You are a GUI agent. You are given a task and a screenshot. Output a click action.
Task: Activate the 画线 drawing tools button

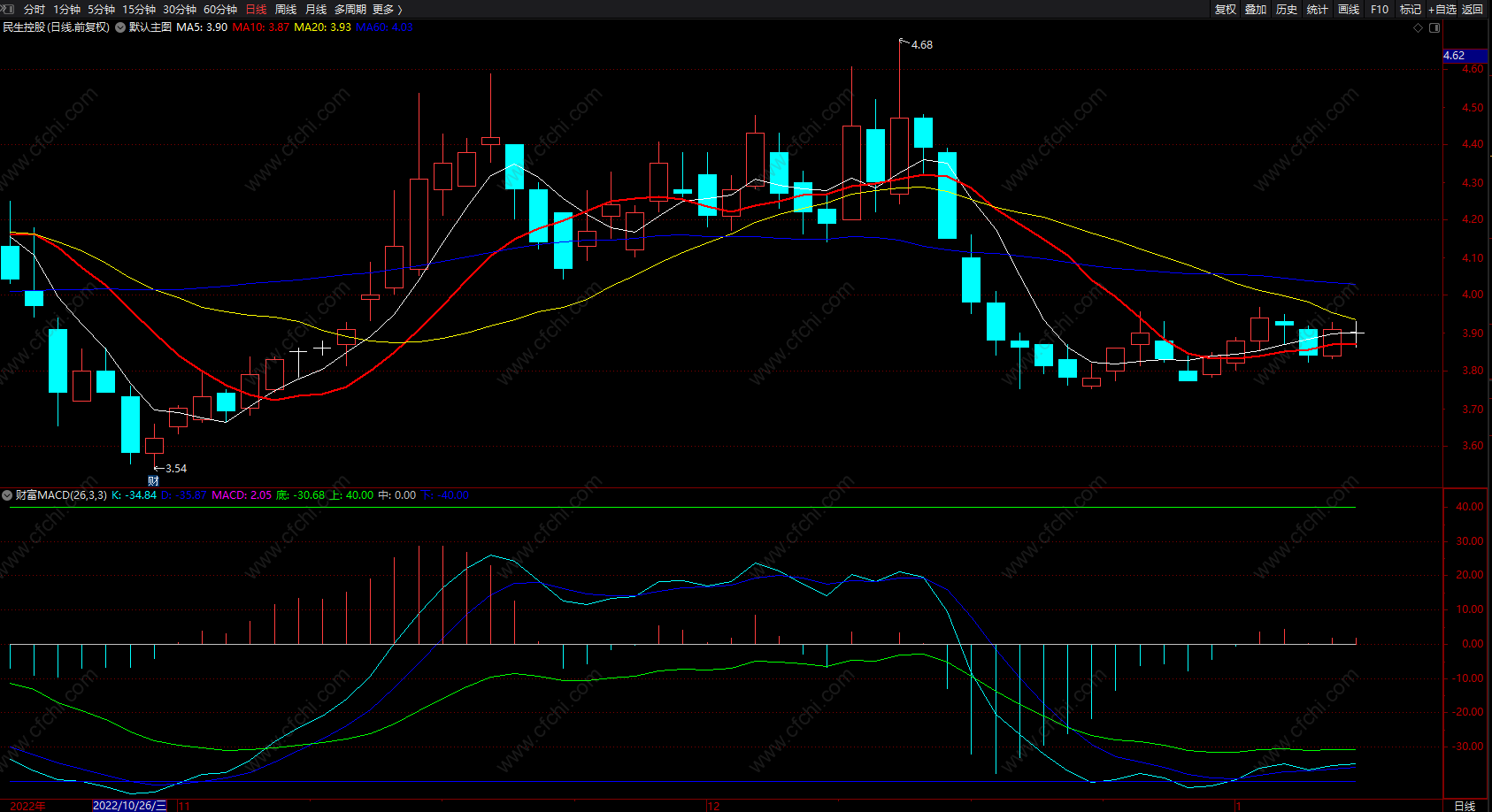[x=1349, y=10]
